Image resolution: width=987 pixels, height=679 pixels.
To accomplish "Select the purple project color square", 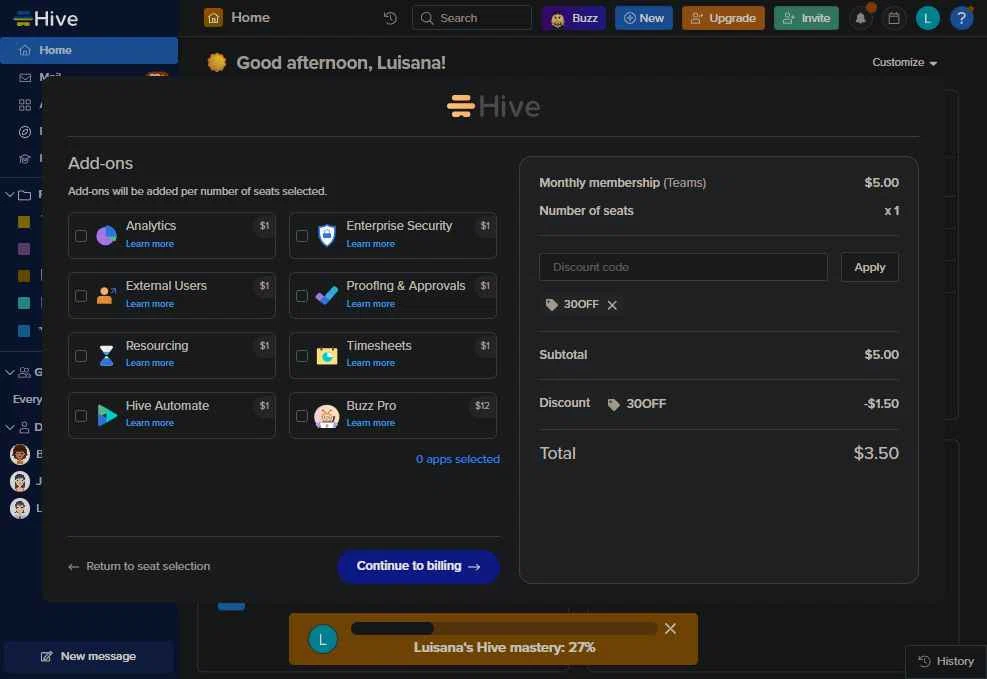I will coord(24,249).
